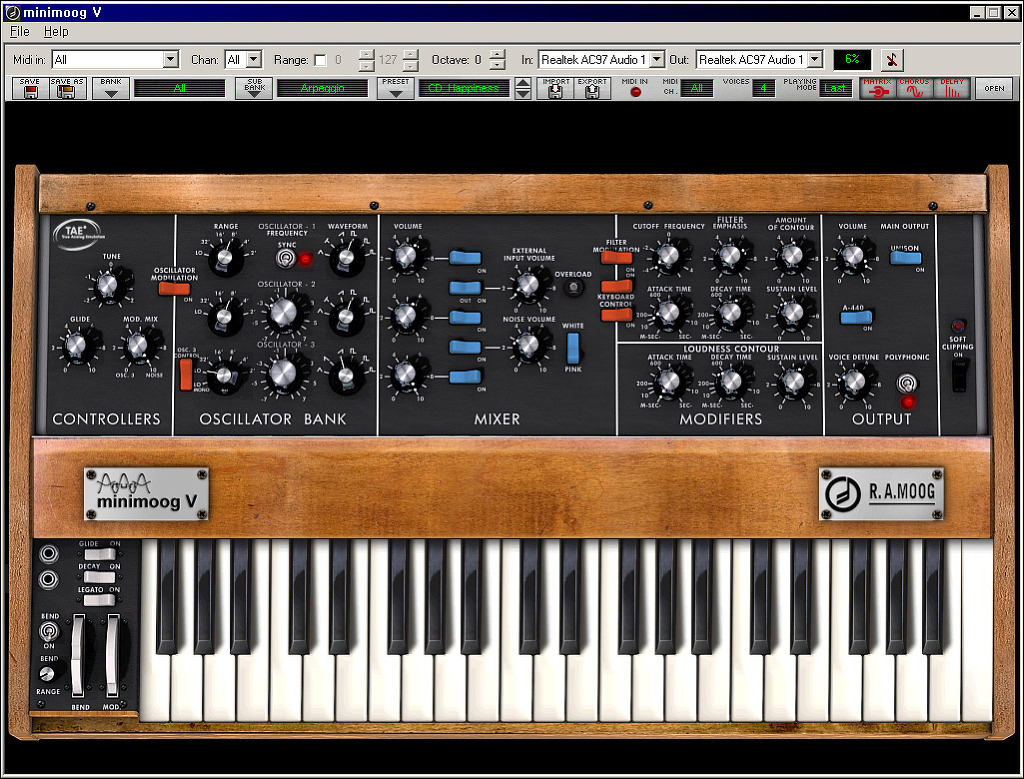Check the Range checkbox
This screenshot has width=1024, height=779.
coord(320,60)
